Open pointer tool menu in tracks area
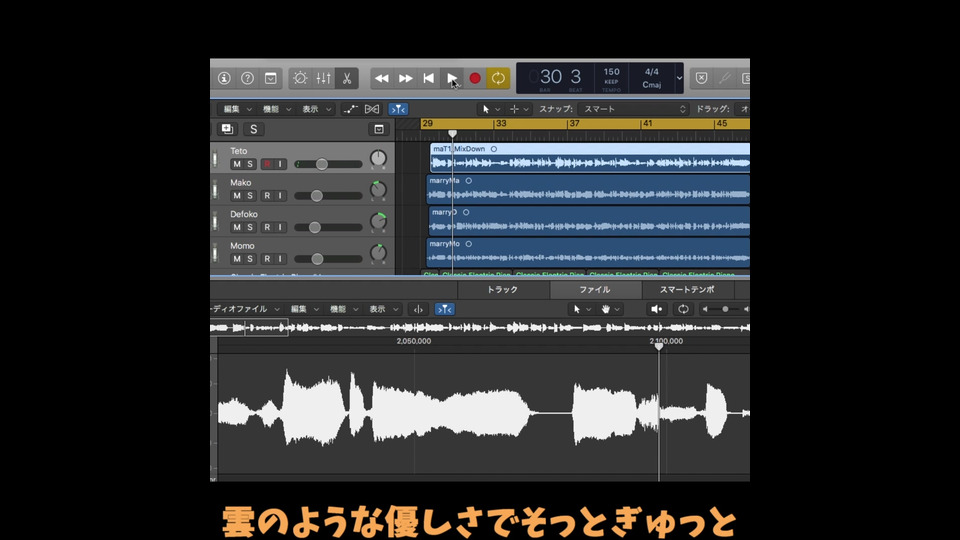The image size is (960, 540). [x=491, y=109]
